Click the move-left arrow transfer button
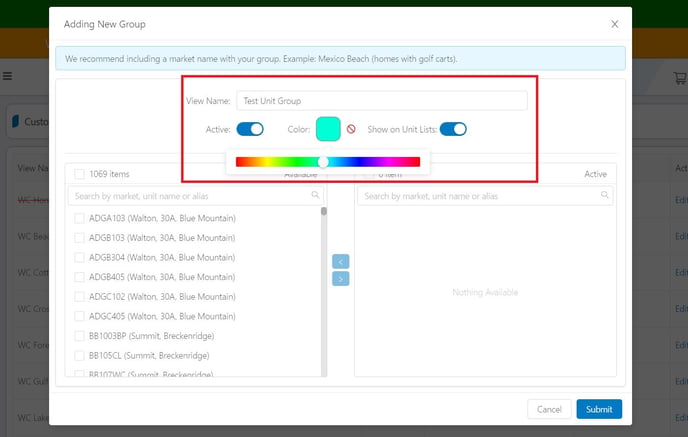This screenshot has width=688, height=437. pos(340,261)
